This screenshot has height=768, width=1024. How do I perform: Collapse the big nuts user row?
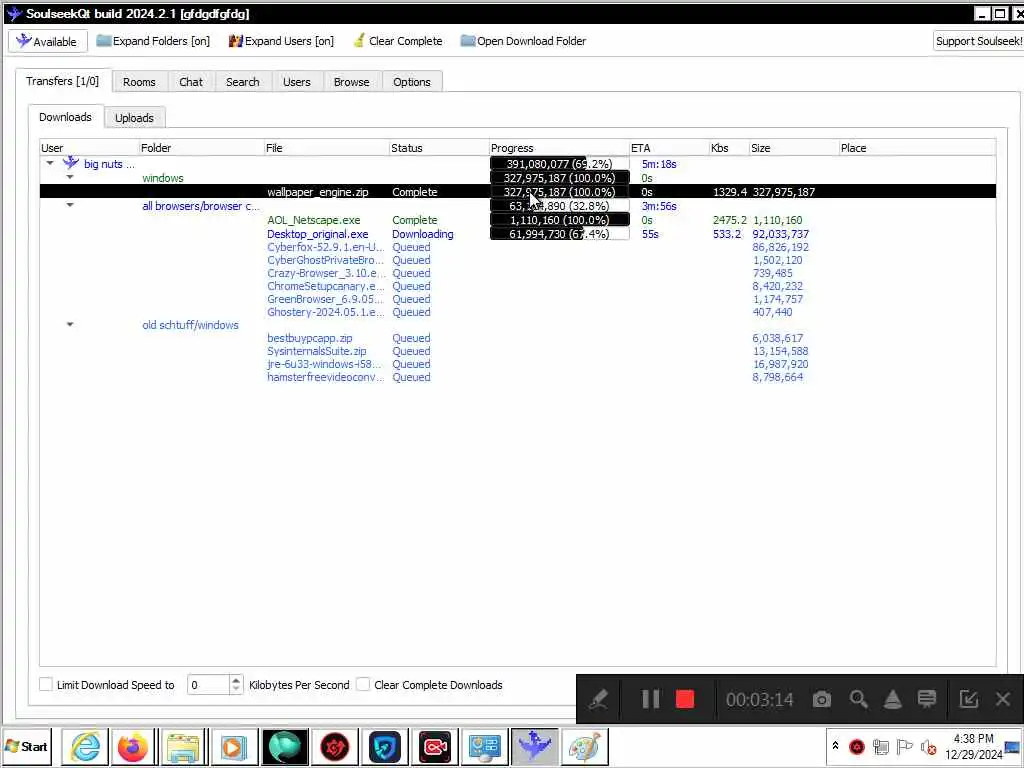pyautogui.click(x=50, y=163)
